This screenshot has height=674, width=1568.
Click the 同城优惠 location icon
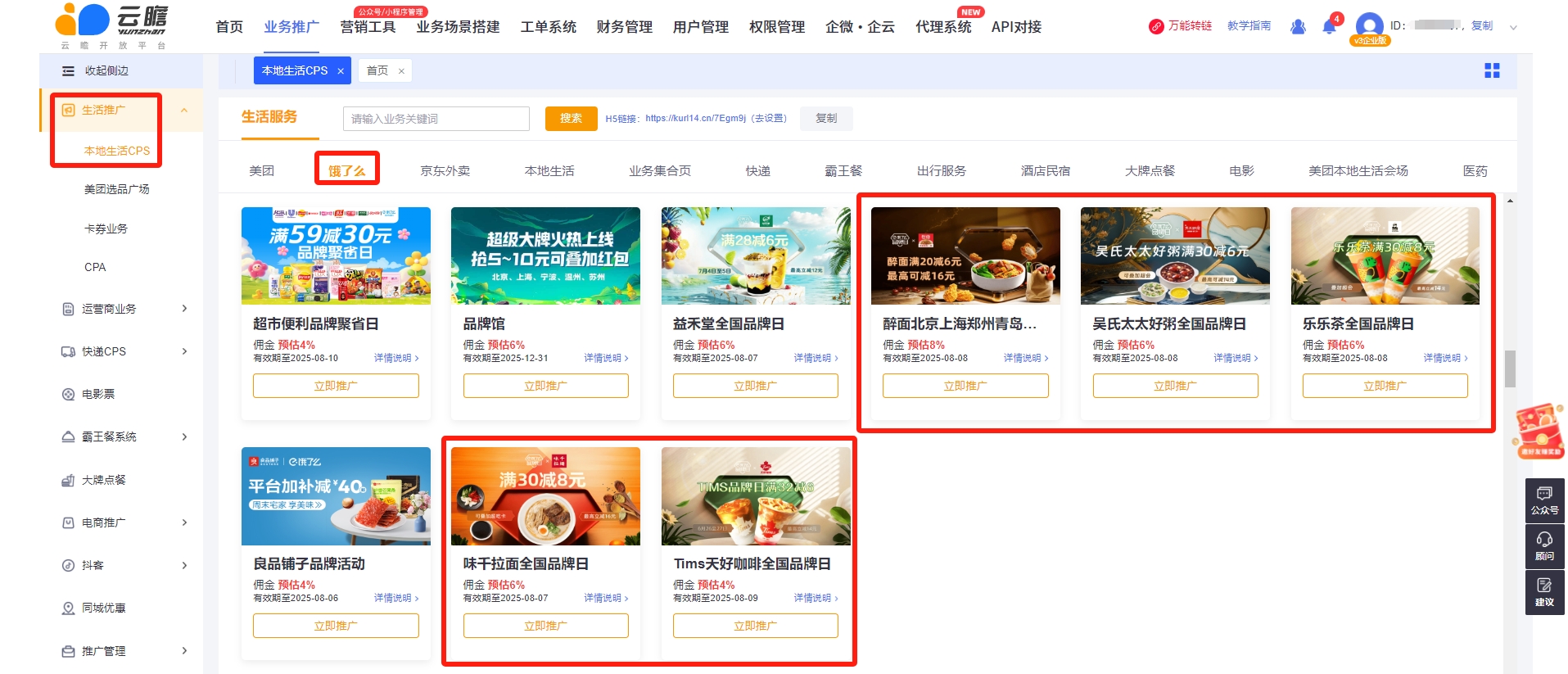(69, 608)
